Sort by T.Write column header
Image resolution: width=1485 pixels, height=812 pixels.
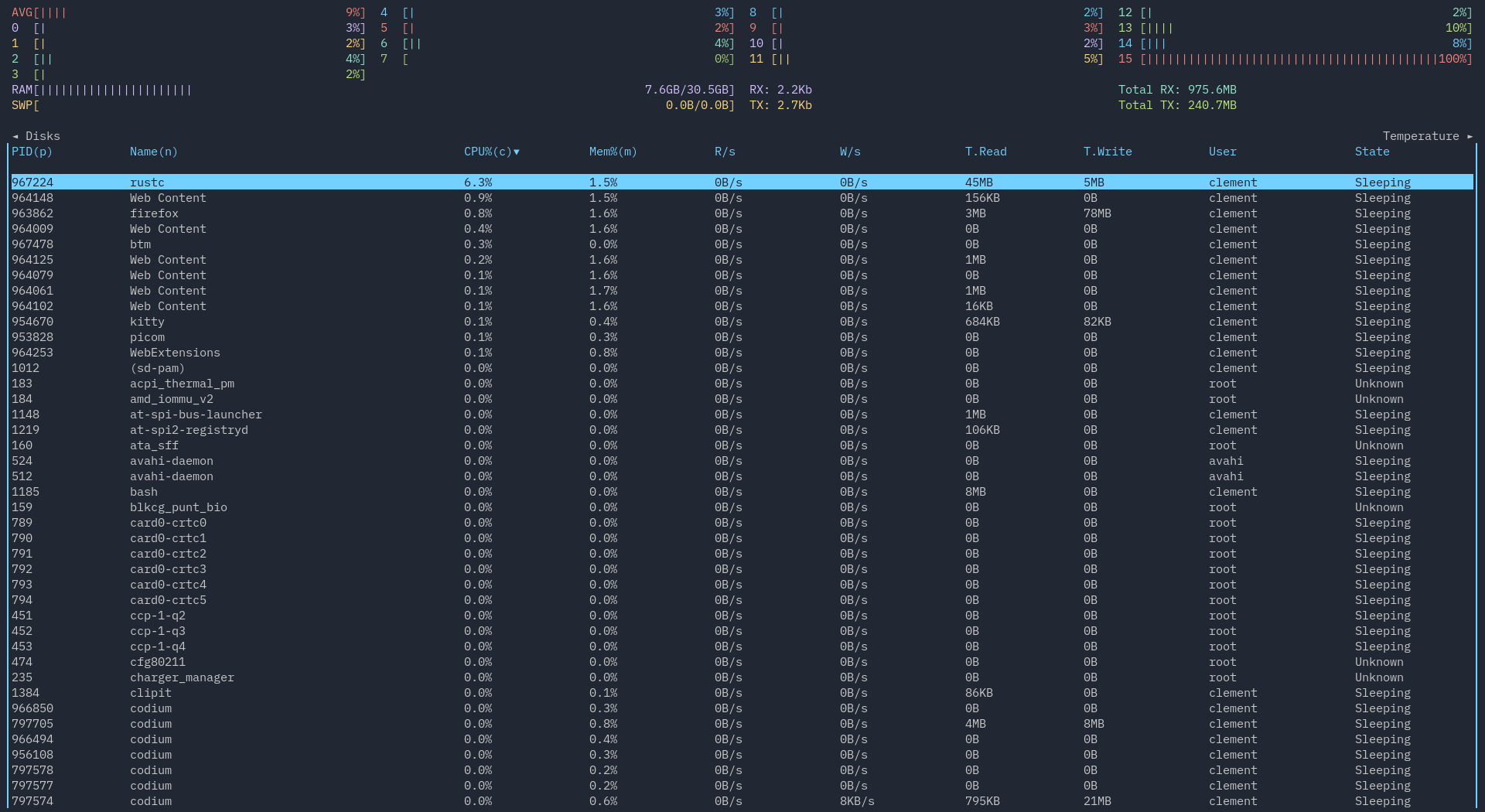[1107, 152]
